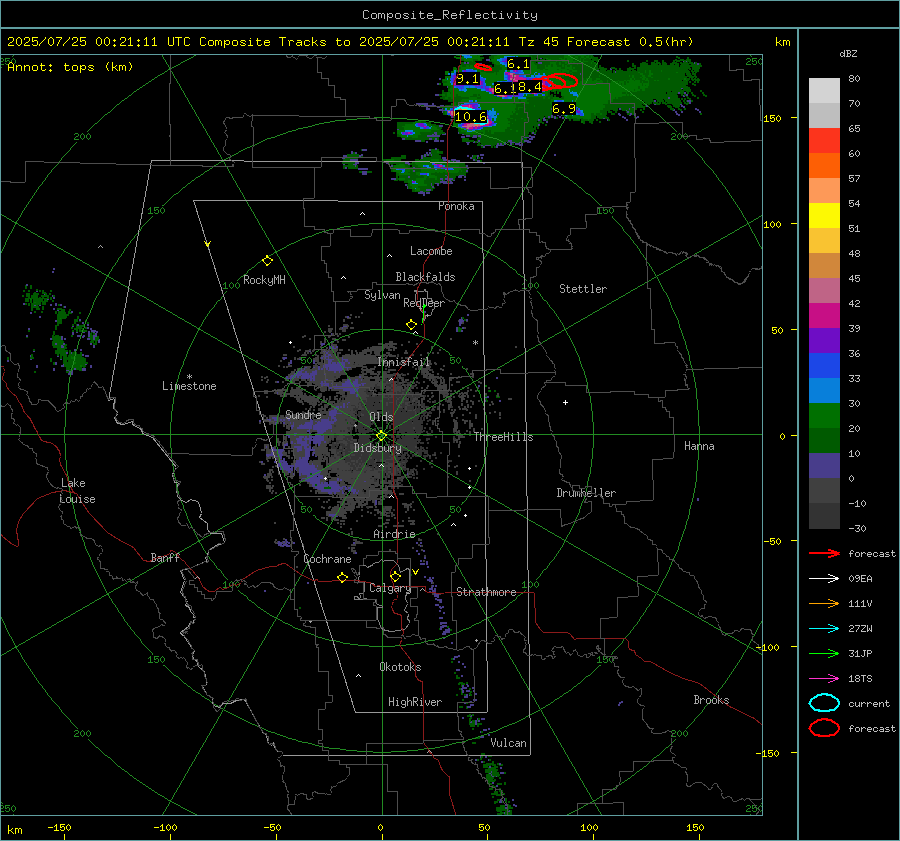Viewport: 900px width, 841px height.
Task: Click the Stettler city label
Action: [583, 289]
